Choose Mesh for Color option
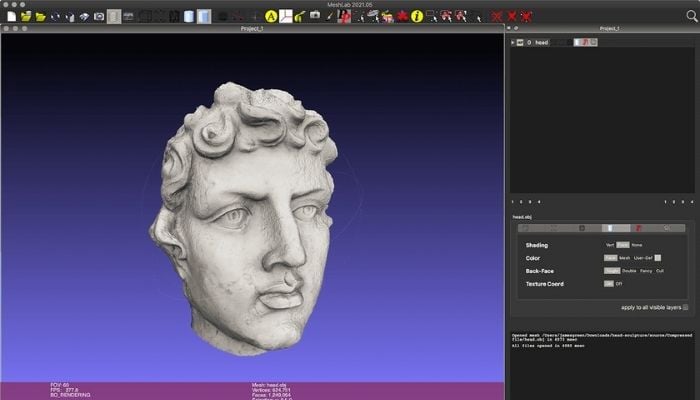Viewport: 700px width, 400px height. 624,257
